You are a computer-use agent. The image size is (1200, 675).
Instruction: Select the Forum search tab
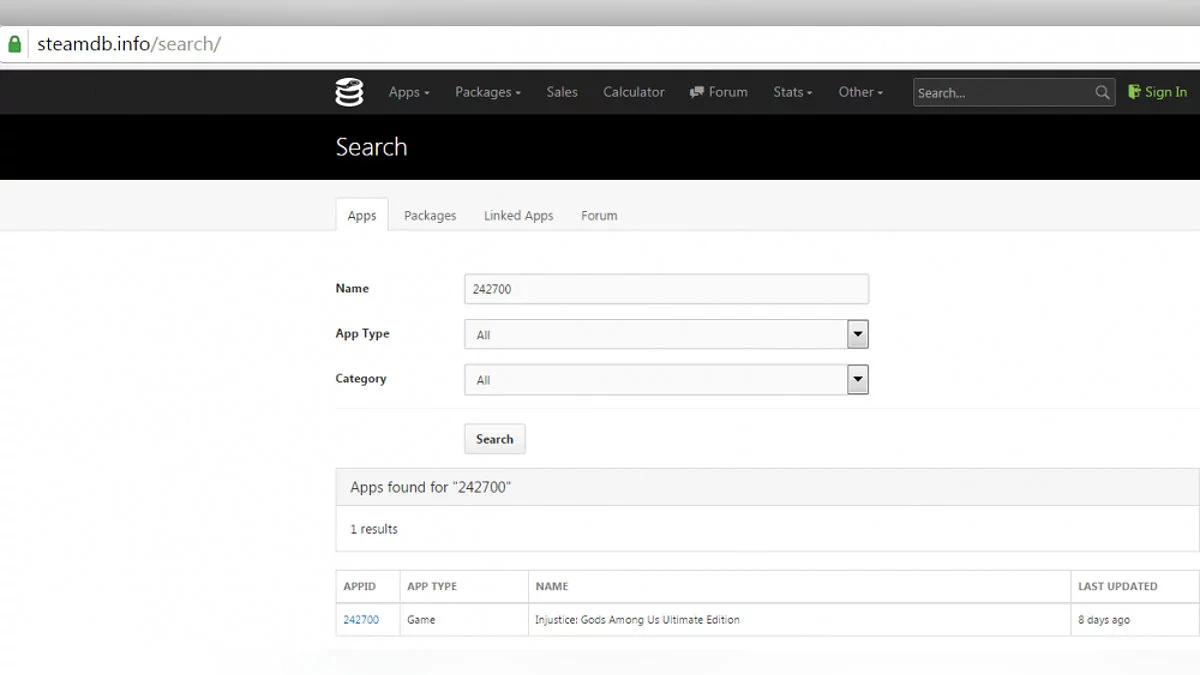pos(599,215)
